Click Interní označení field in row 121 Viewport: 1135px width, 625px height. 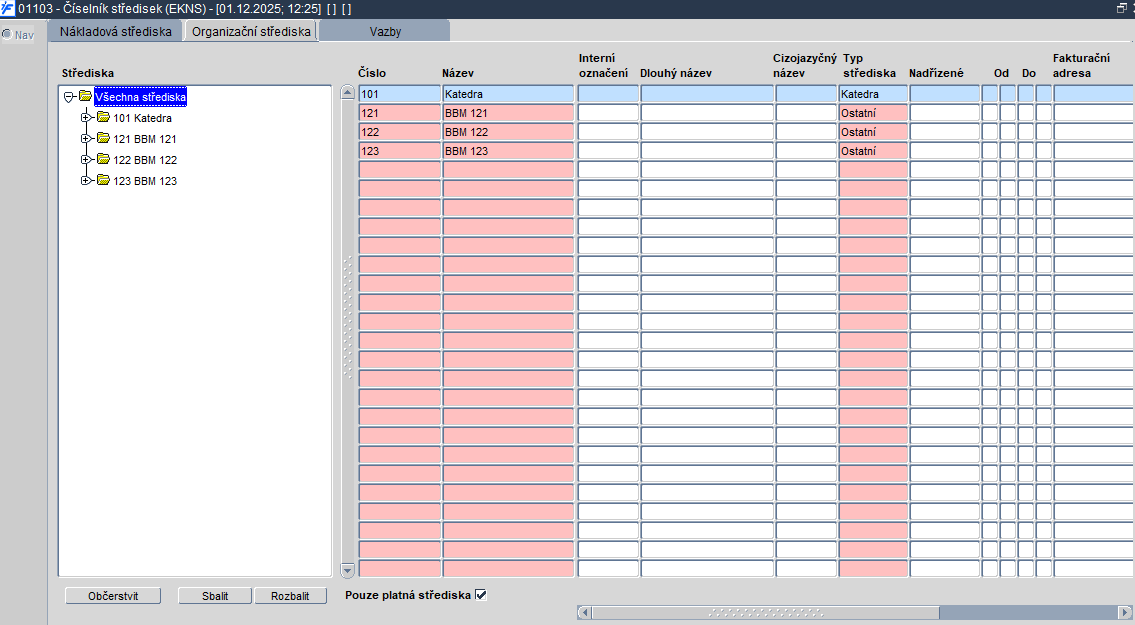608,112
